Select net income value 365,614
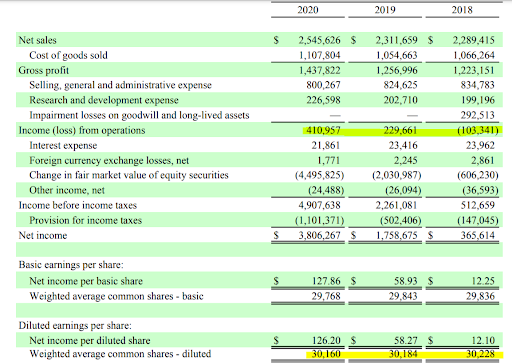The image size is (512, 364). [478, 235]
